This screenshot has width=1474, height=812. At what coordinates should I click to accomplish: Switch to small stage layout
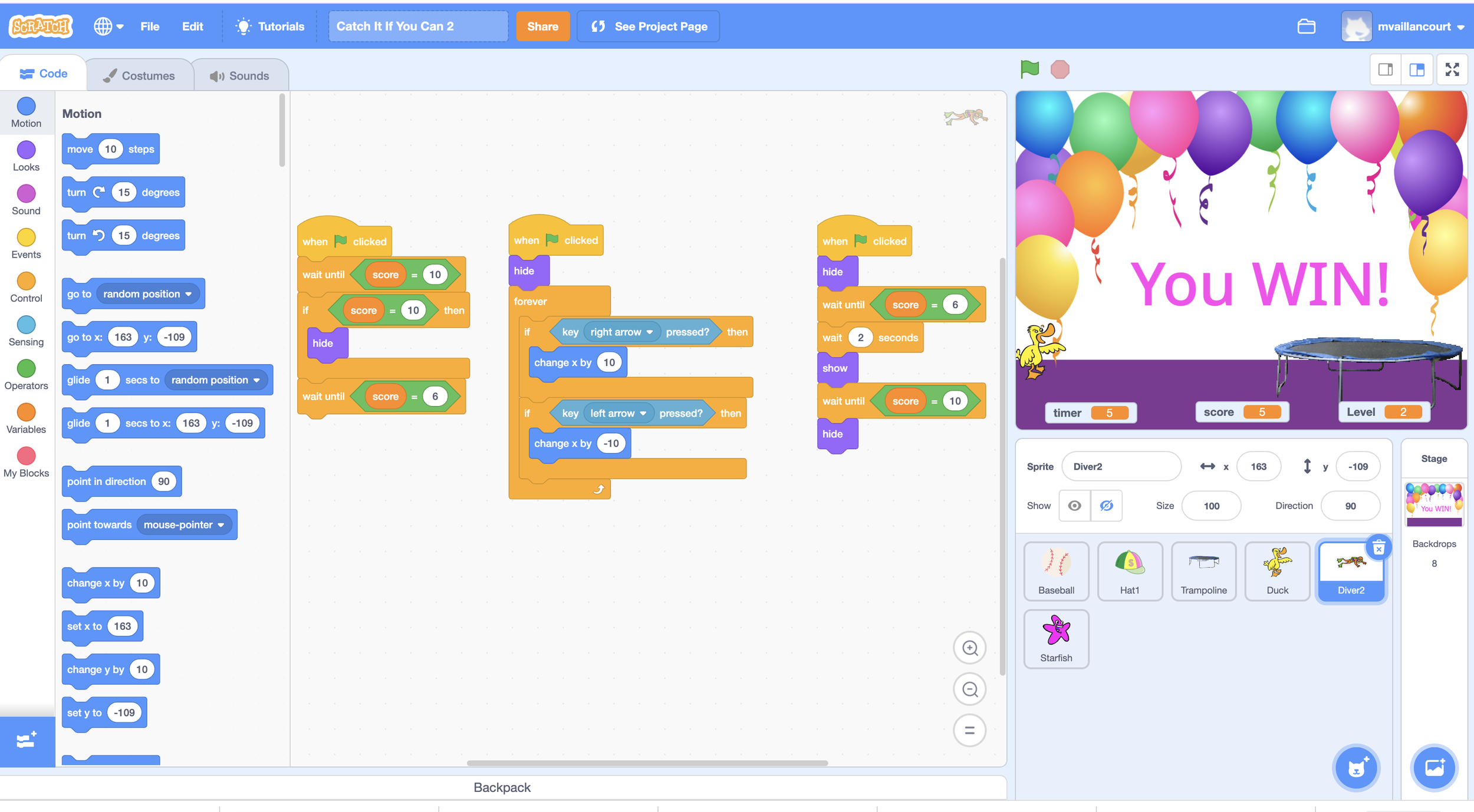[x=1386, y=70]
